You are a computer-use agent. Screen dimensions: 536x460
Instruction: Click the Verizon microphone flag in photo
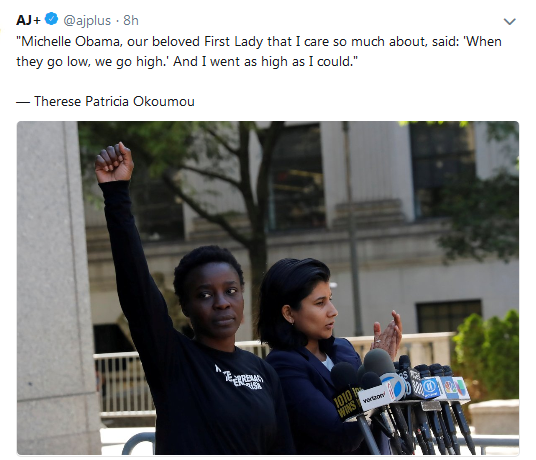(376, 398)
